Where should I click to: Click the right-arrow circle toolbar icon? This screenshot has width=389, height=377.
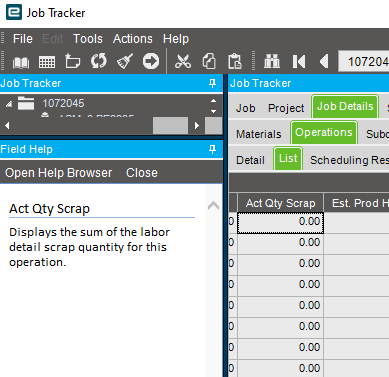(x=151, y=61)
